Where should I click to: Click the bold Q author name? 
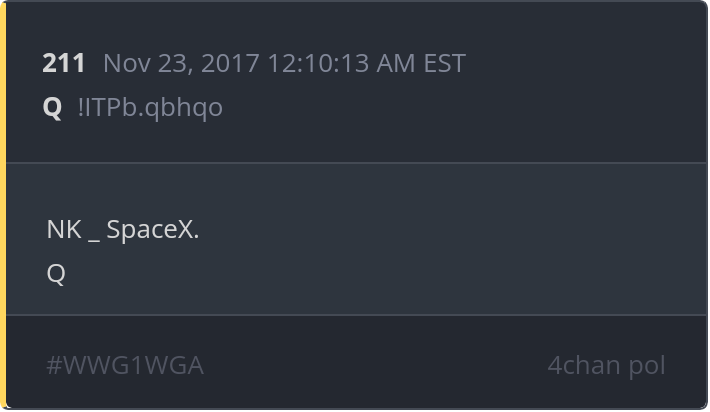click(52, 108)
